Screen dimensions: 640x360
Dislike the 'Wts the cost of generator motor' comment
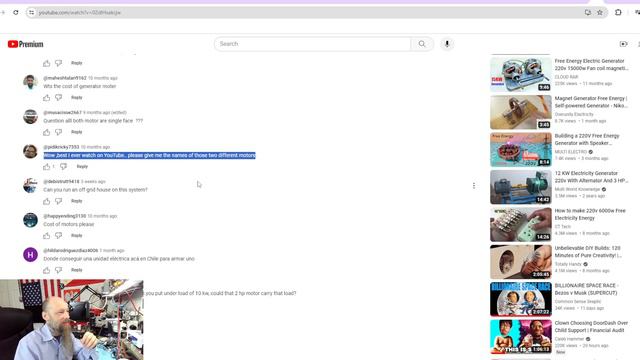click(x=59, y=98)
